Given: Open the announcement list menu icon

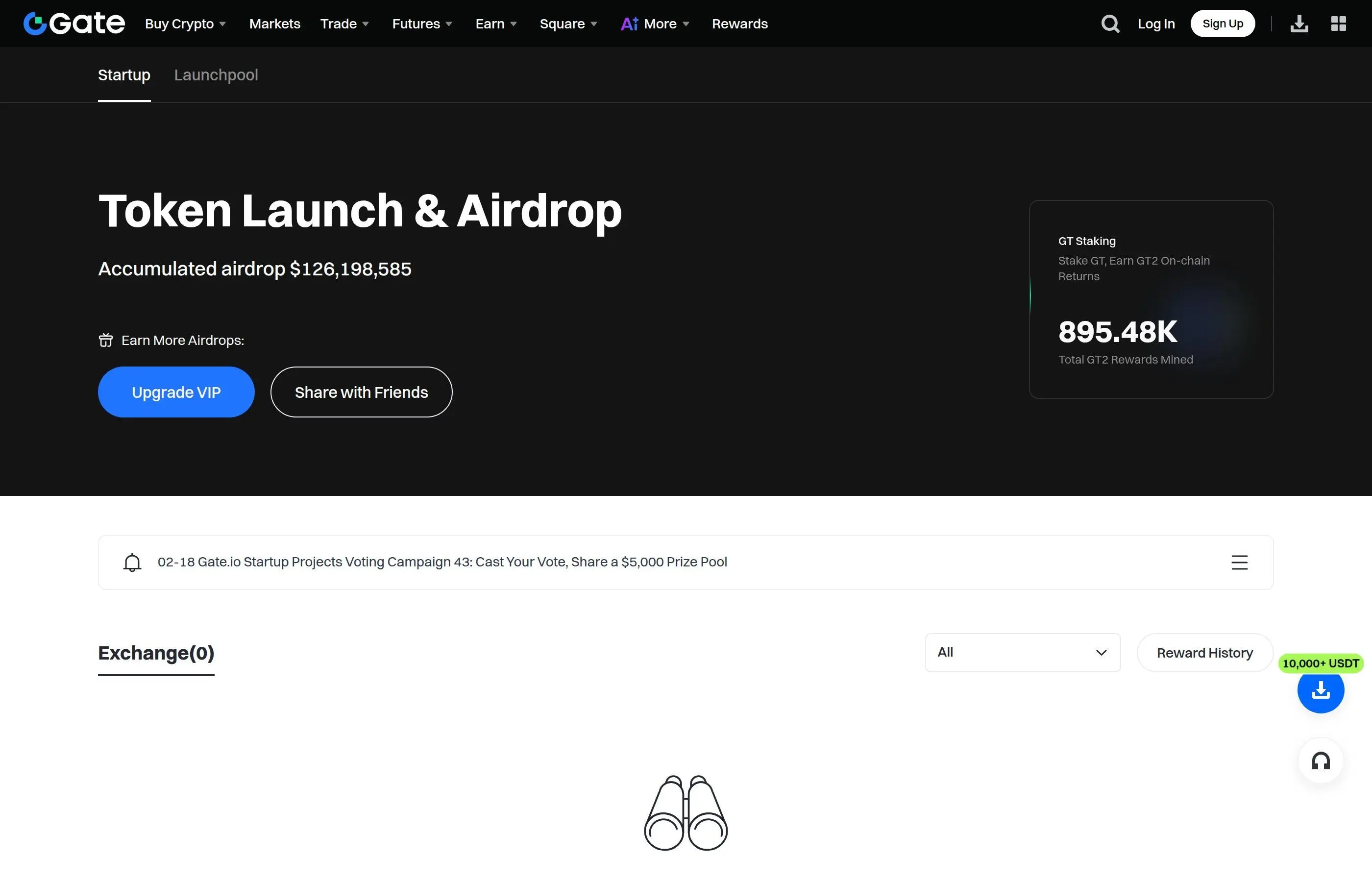Looking at the screenshot, I should pyautogui.click(x=1239, y=562).
